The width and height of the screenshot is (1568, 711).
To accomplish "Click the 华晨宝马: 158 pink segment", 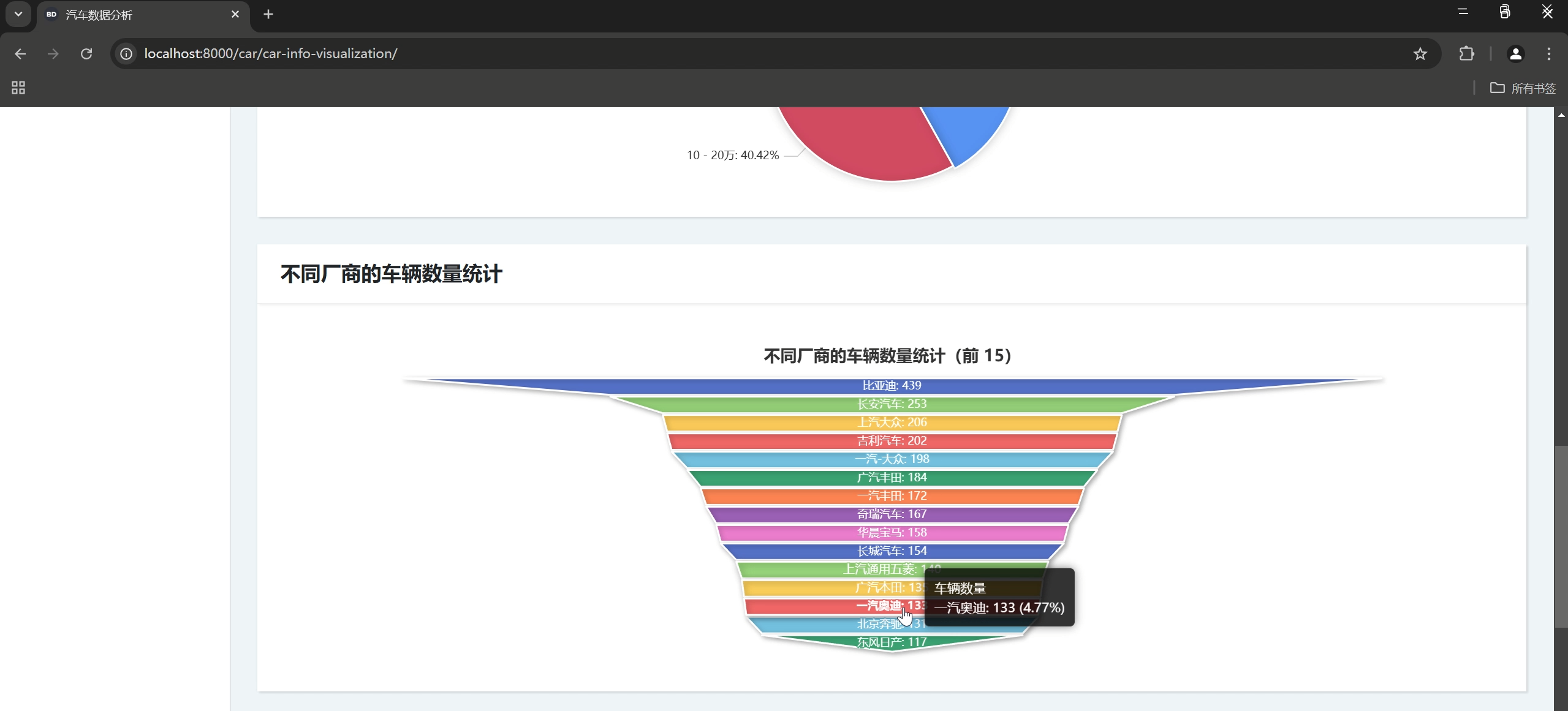I will (x=892, y=533).
